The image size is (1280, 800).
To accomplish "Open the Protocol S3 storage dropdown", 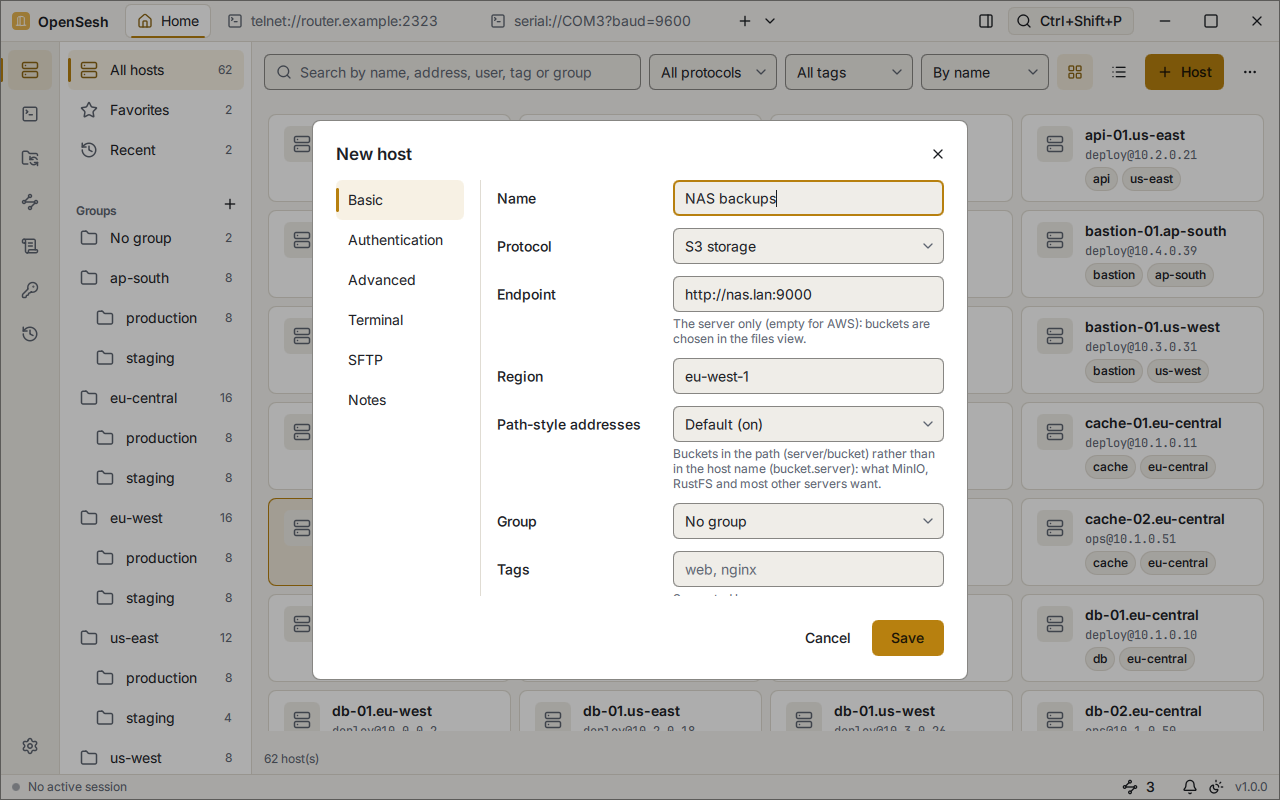I will 808,246.
